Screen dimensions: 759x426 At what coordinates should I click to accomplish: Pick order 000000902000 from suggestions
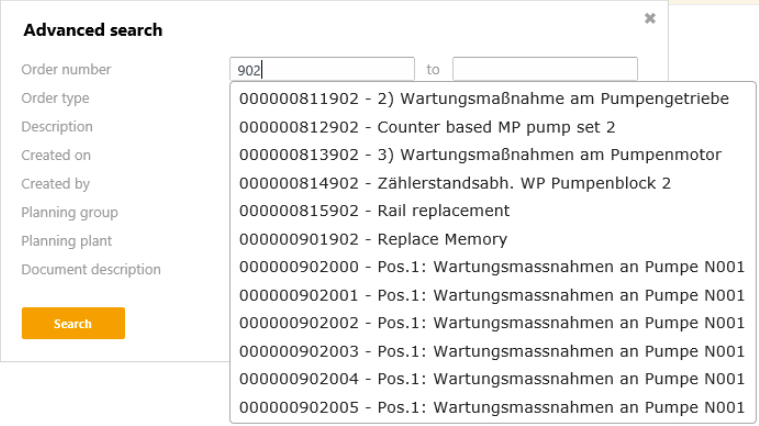pos(492,267)
